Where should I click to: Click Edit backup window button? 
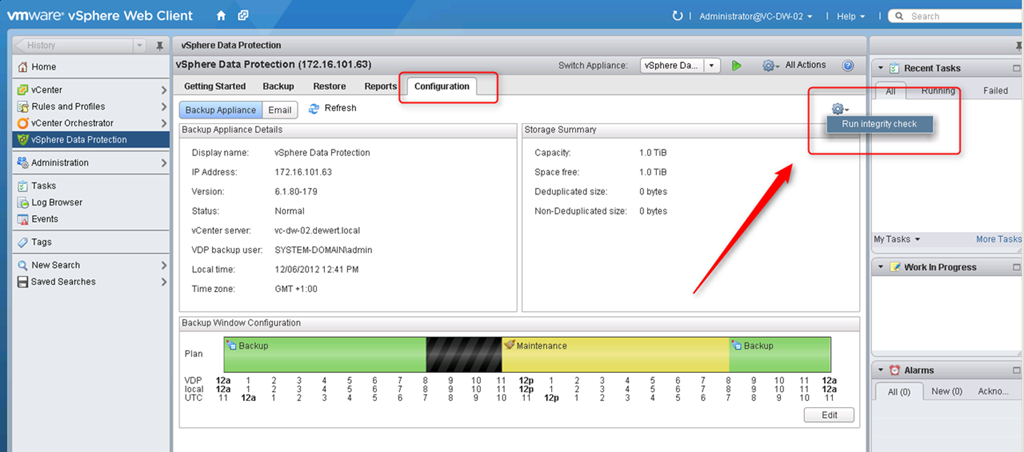(x=829, y=415)
